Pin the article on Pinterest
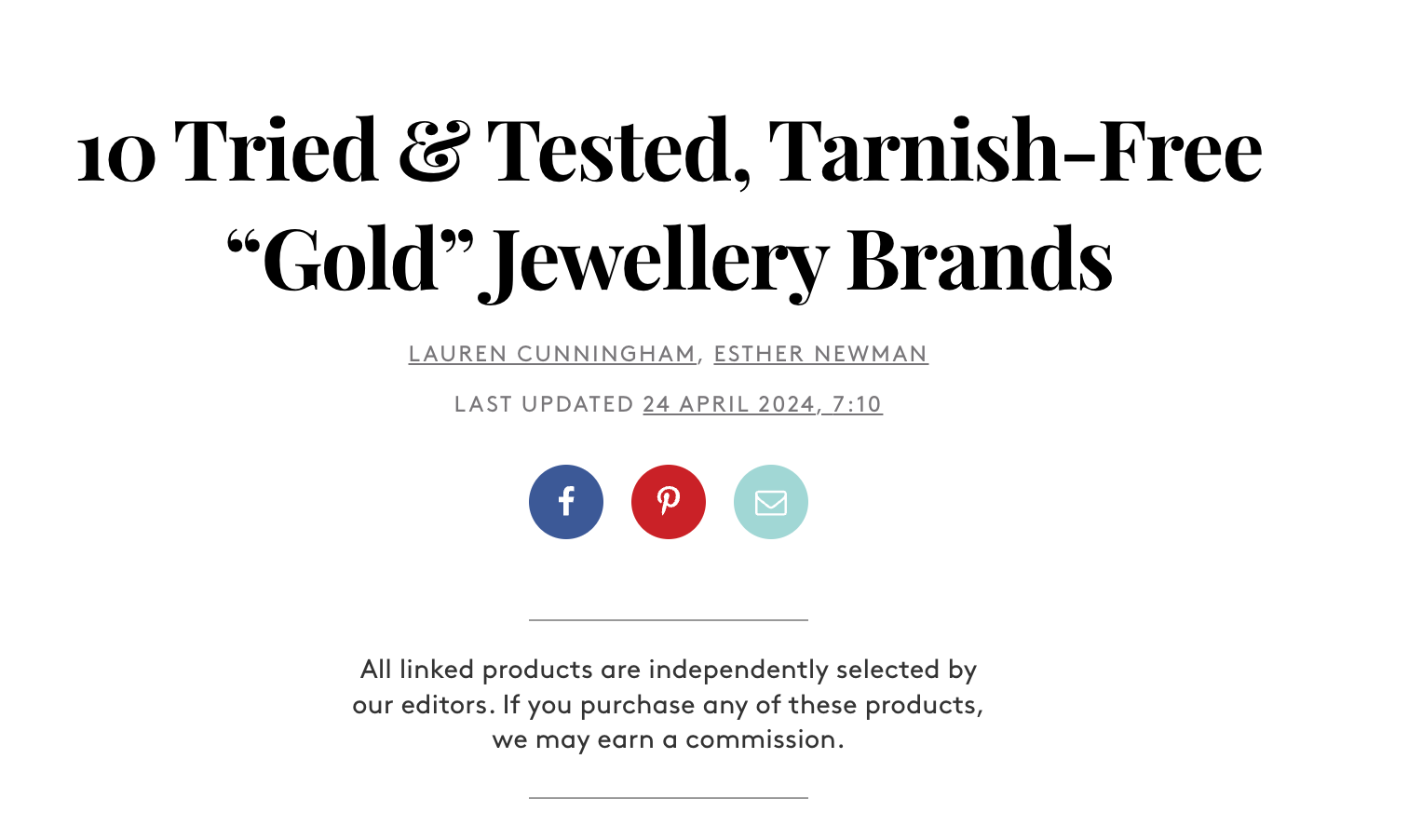Viewport: 1408px width, 840px height. point(669,502)
